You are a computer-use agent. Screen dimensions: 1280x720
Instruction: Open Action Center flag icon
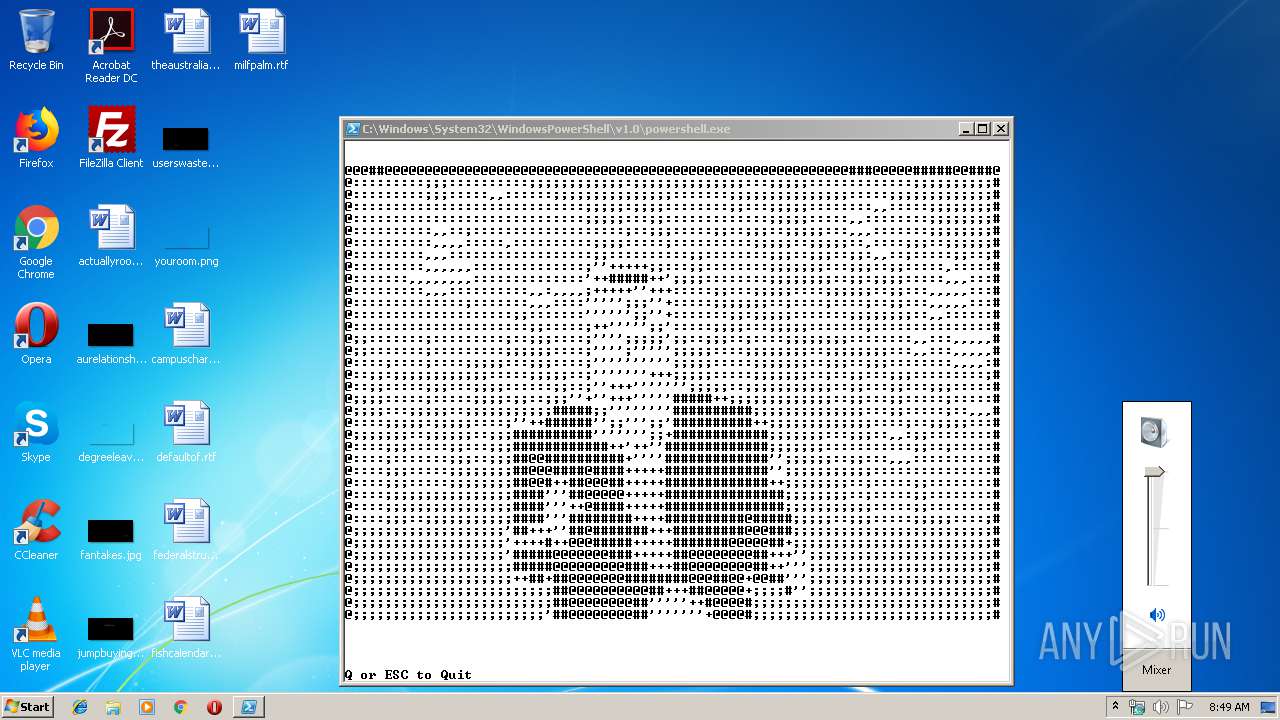(x=1185, y=707)
